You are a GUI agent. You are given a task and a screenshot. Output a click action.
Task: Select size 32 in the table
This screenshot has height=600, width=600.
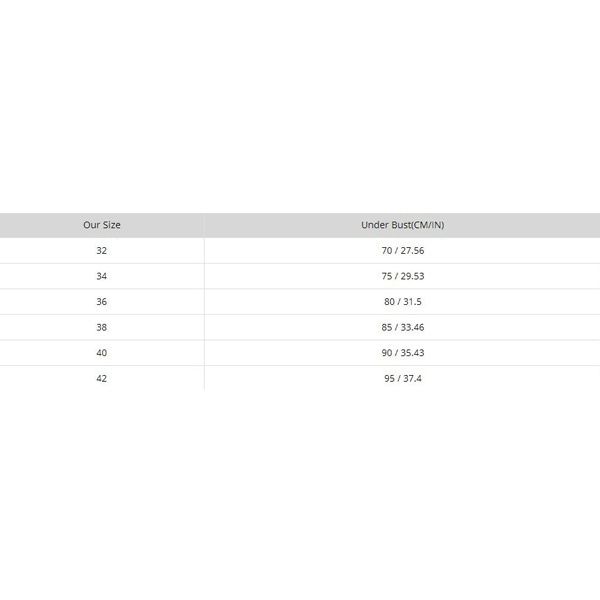[102, 250]
